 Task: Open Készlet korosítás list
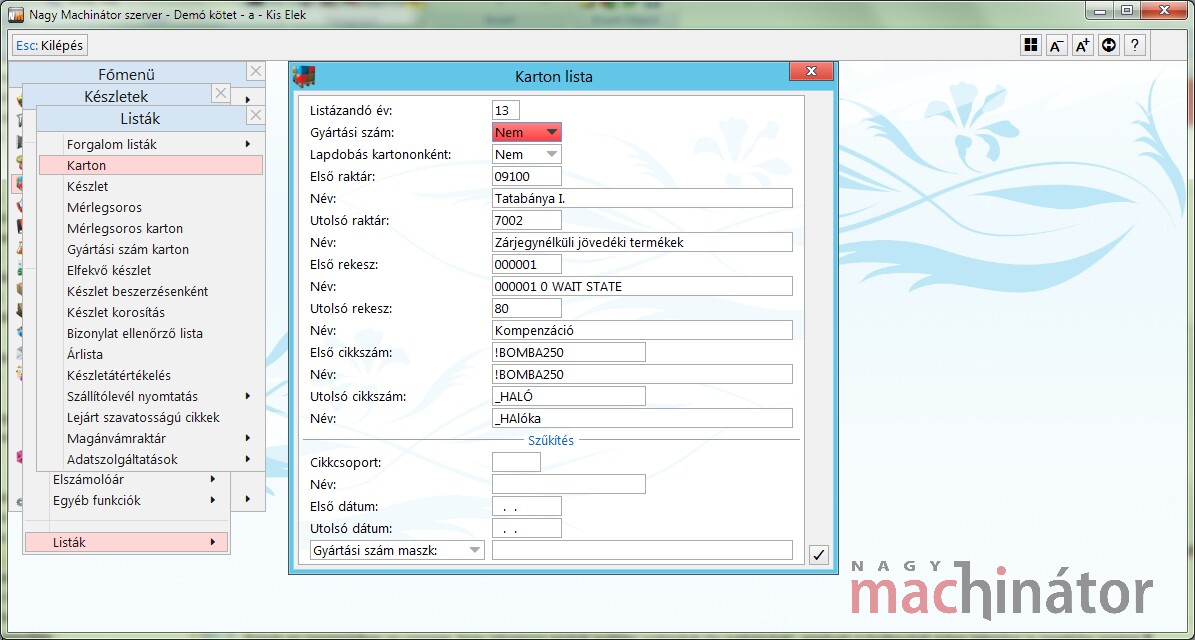151,312
